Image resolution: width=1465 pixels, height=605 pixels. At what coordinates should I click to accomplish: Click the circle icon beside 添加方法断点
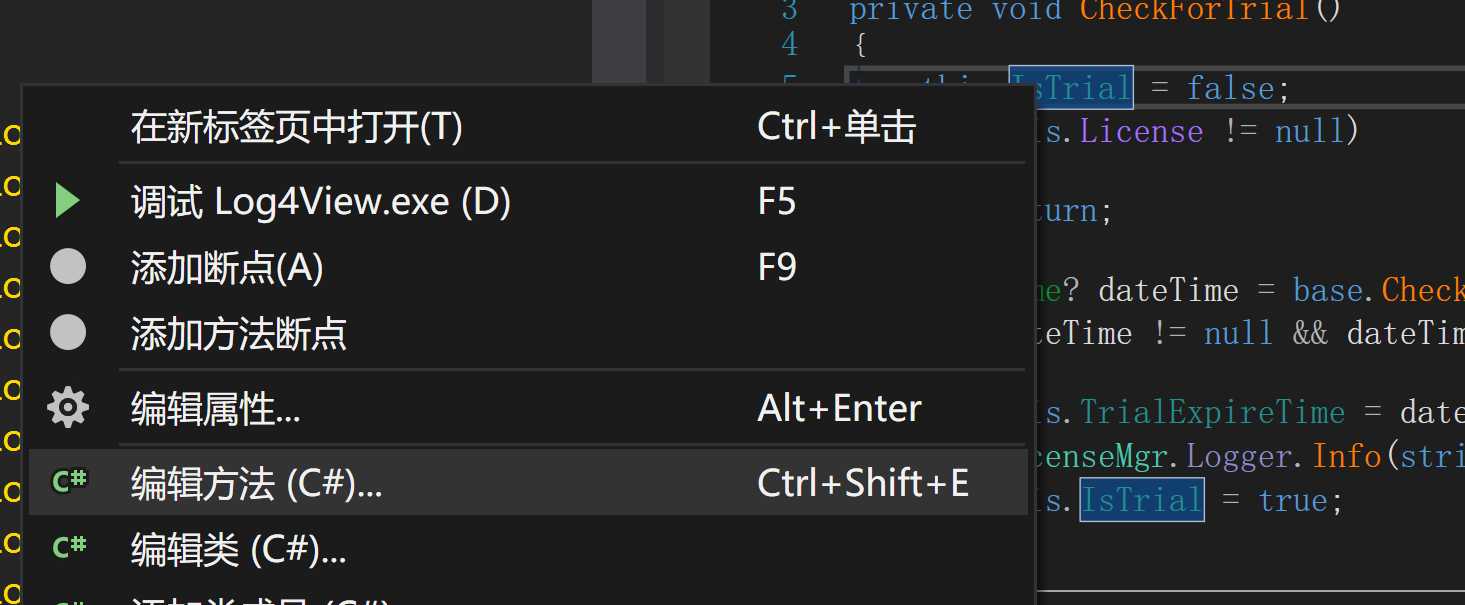pyautogui.click(x=68, y=332)
